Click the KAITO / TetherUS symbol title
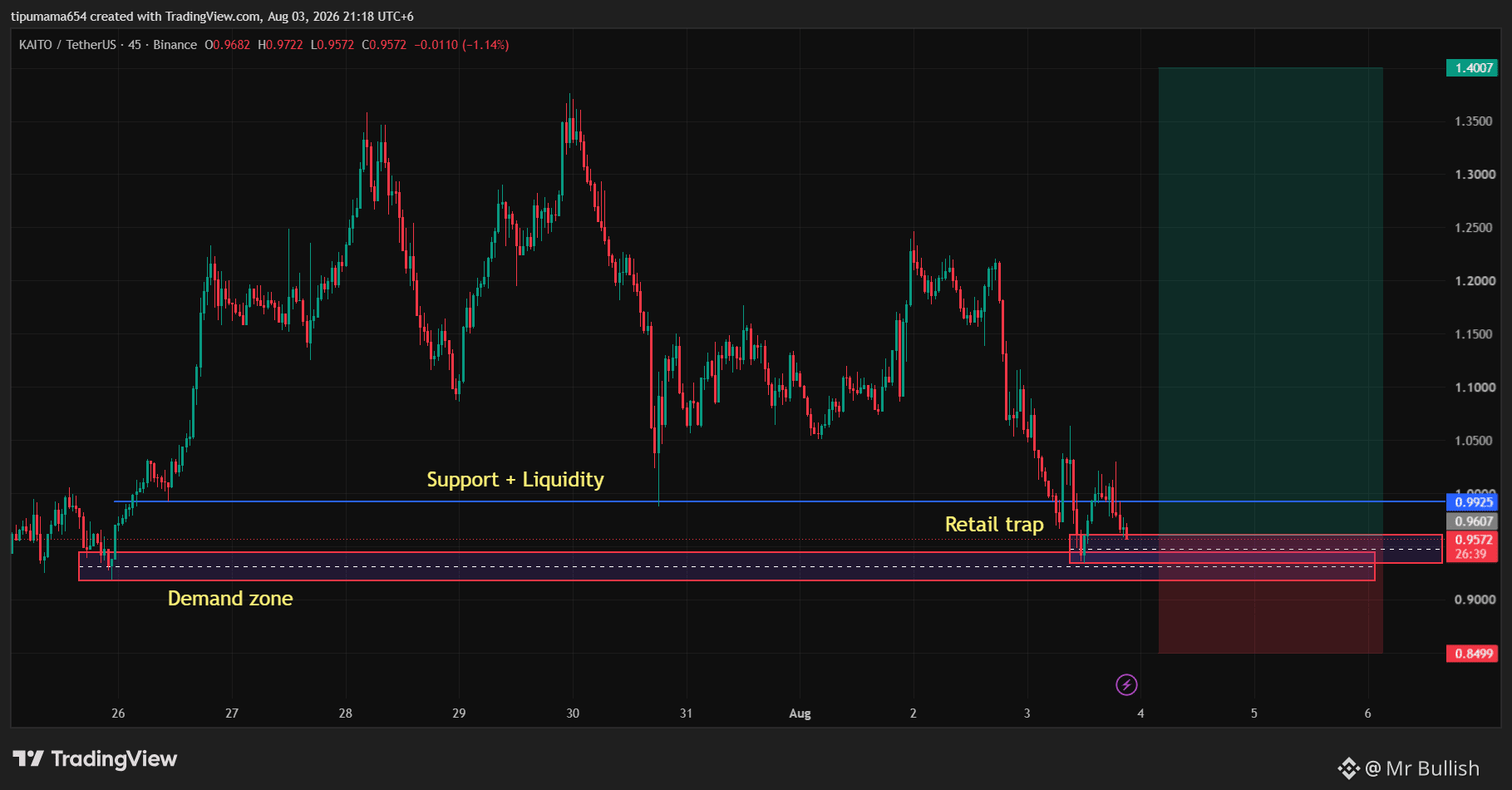 tap(67, 45)
